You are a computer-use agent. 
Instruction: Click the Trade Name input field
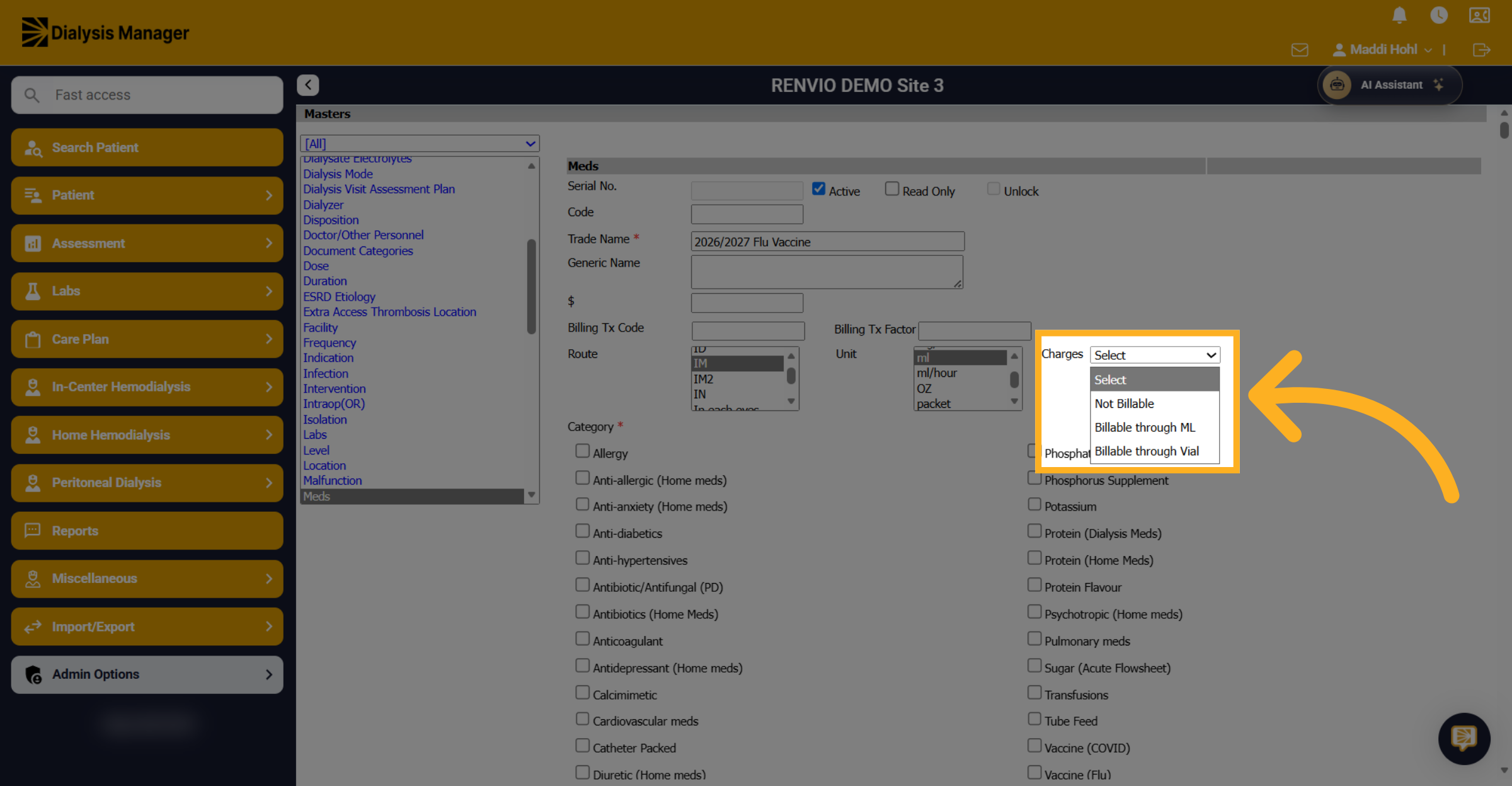click(827, 241)
